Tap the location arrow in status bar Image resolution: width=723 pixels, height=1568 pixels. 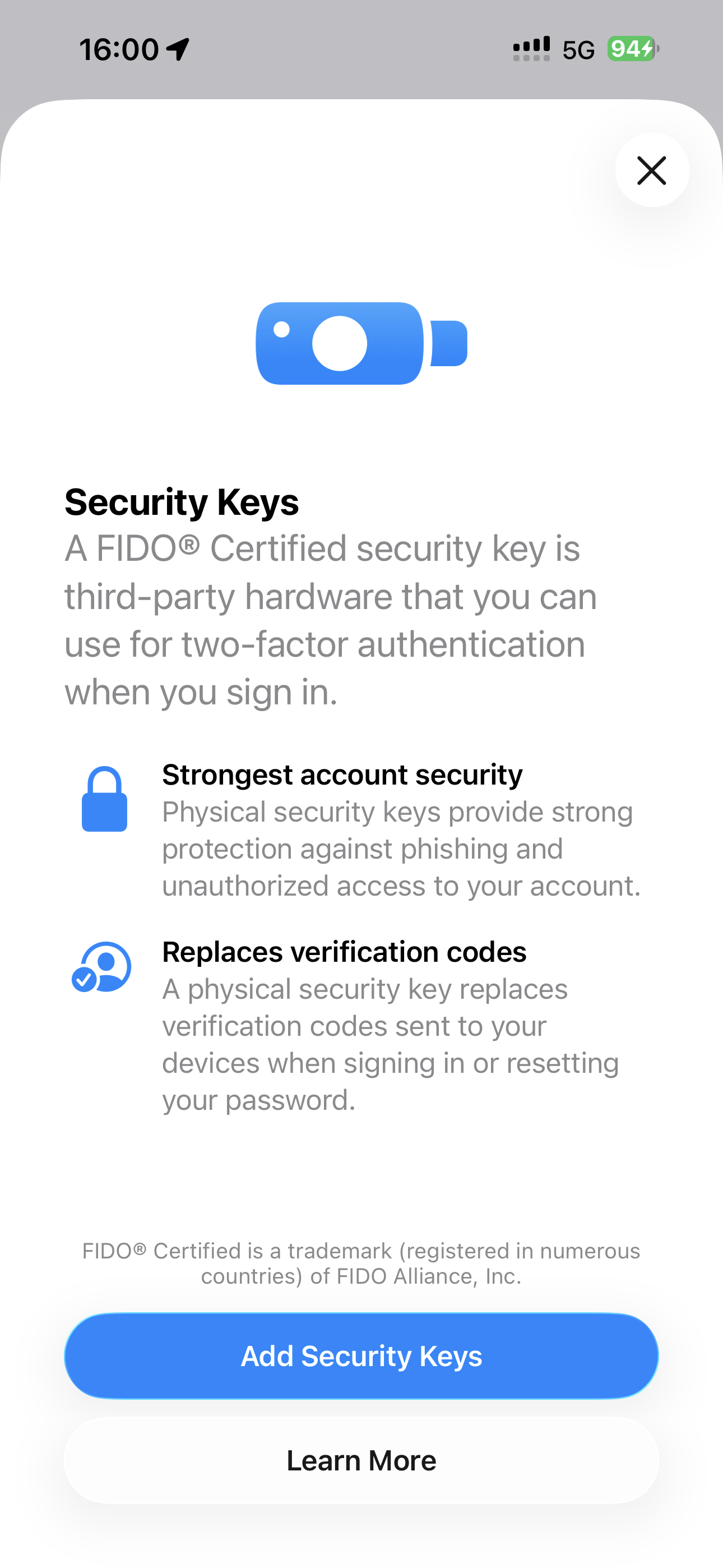tap(178, 49)
